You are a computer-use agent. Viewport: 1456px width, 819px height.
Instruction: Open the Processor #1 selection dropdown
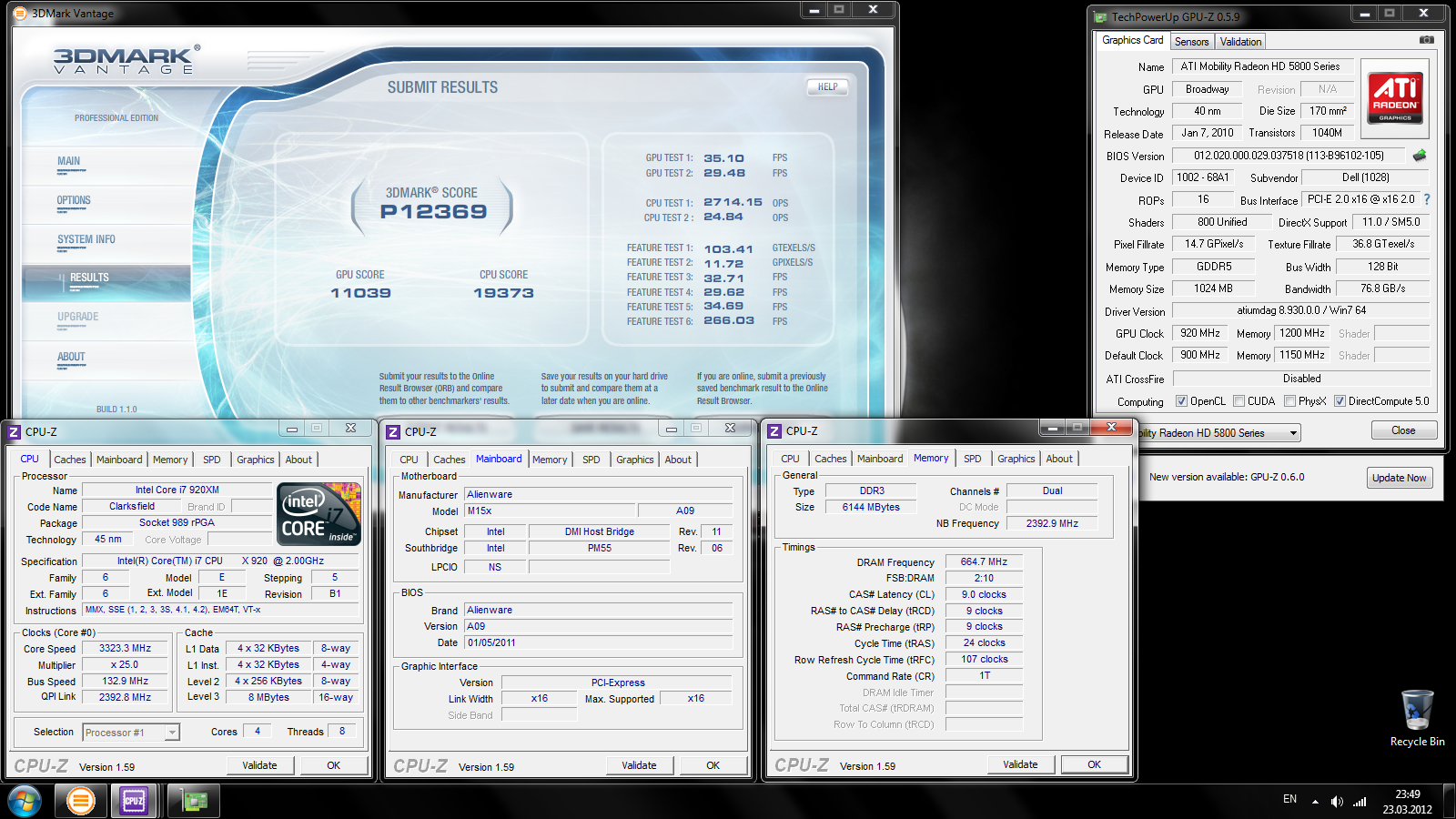(131, 732)
